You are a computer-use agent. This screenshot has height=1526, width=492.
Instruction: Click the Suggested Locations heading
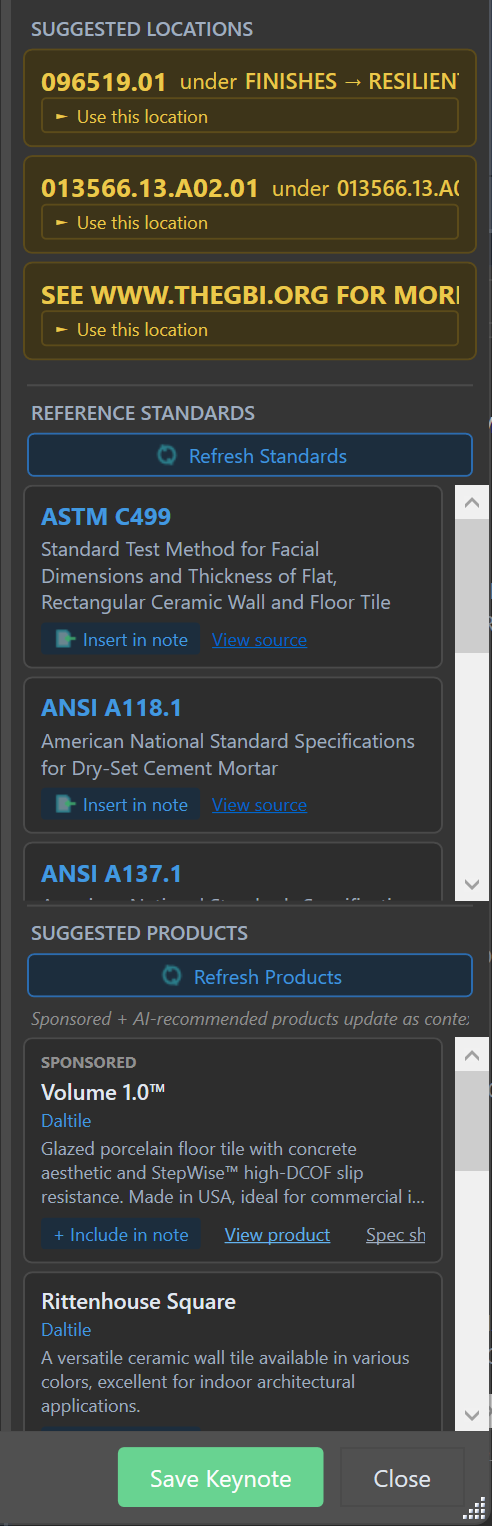142,29
